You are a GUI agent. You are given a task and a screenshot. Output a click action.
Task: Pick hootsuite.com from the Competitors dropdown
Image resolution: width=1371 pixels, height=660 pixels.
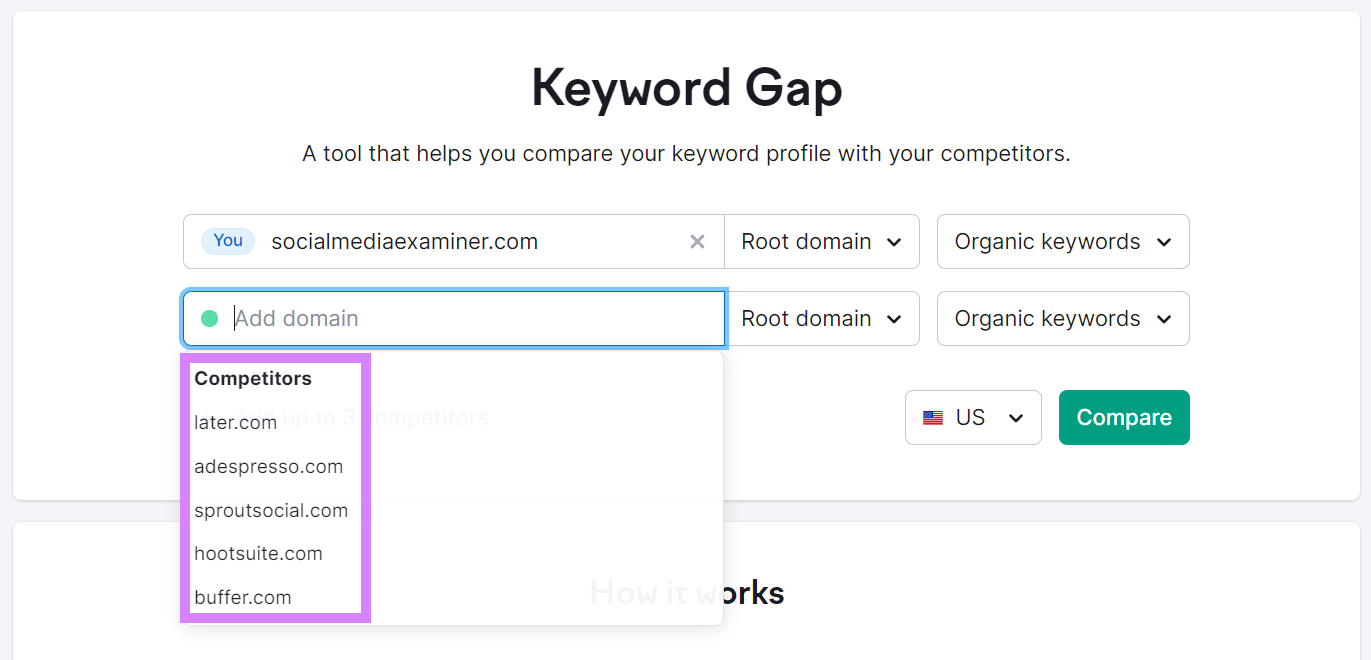click(258, 553)
